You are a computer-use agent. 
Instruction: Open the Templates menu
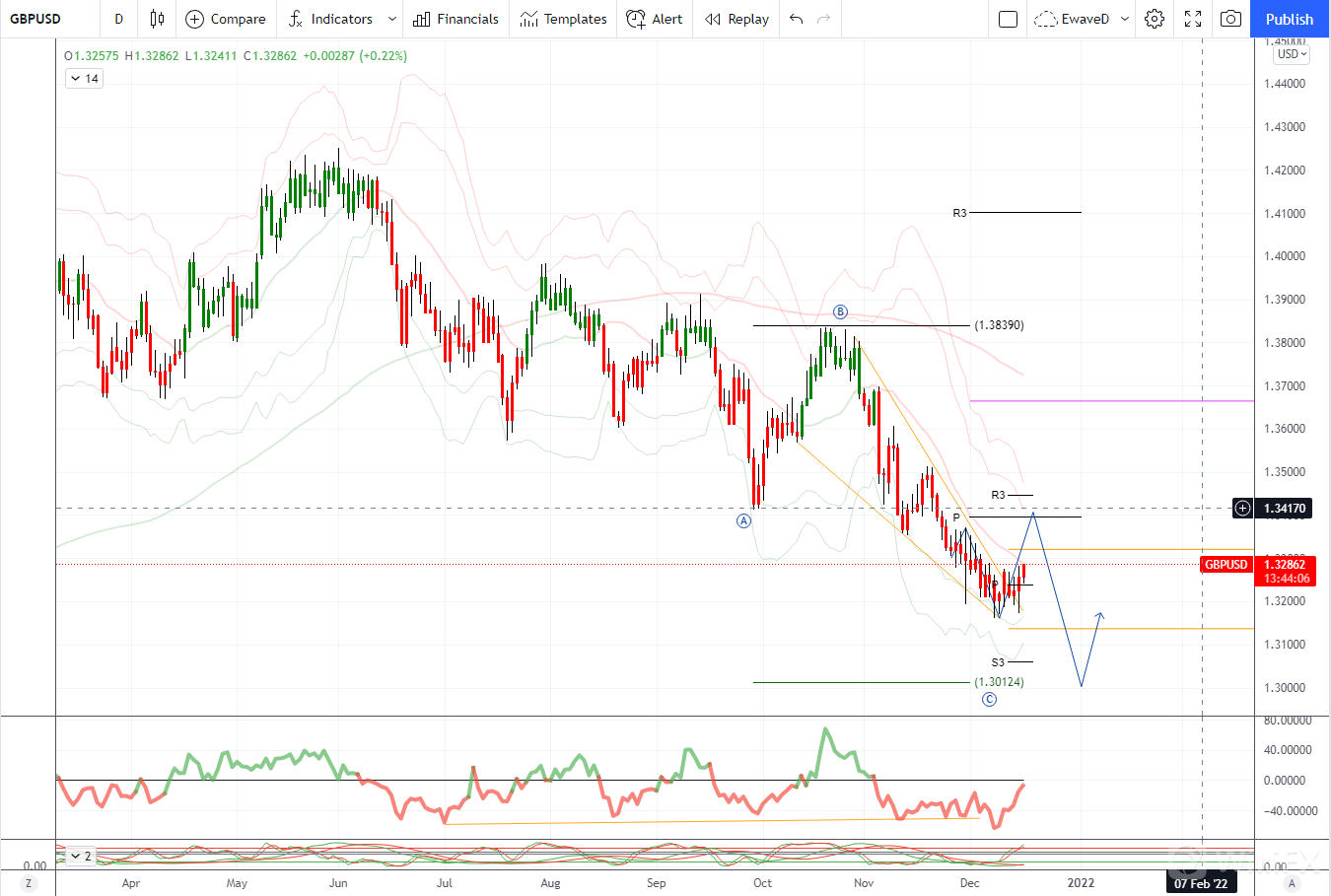[x=563, y=19]
